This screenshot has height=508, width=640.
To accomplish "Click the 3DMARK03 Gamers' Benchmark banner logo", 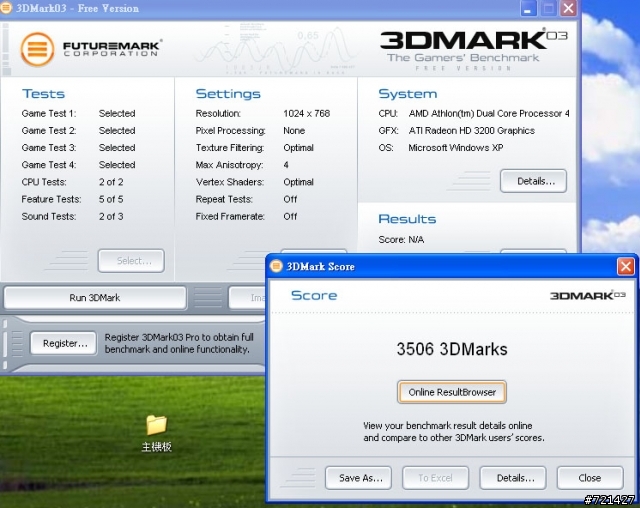I will tap(473, 49).
